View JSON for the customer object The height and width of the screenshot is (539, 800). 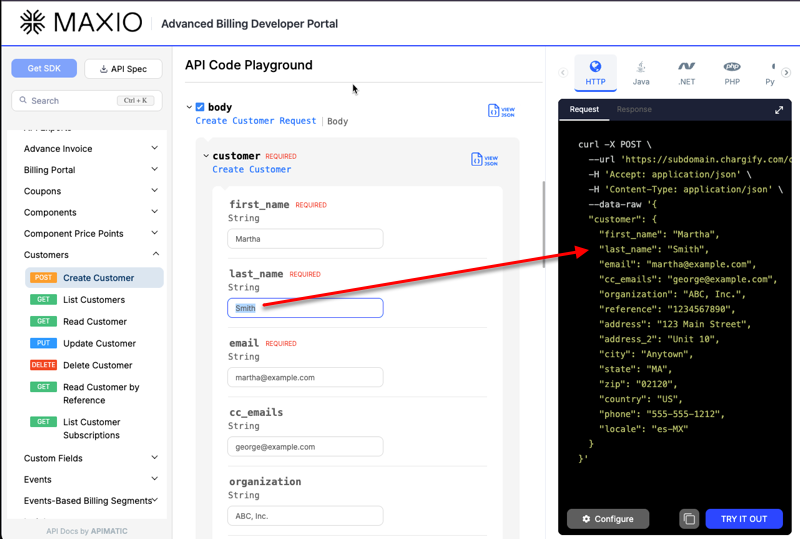pos(484,159)
